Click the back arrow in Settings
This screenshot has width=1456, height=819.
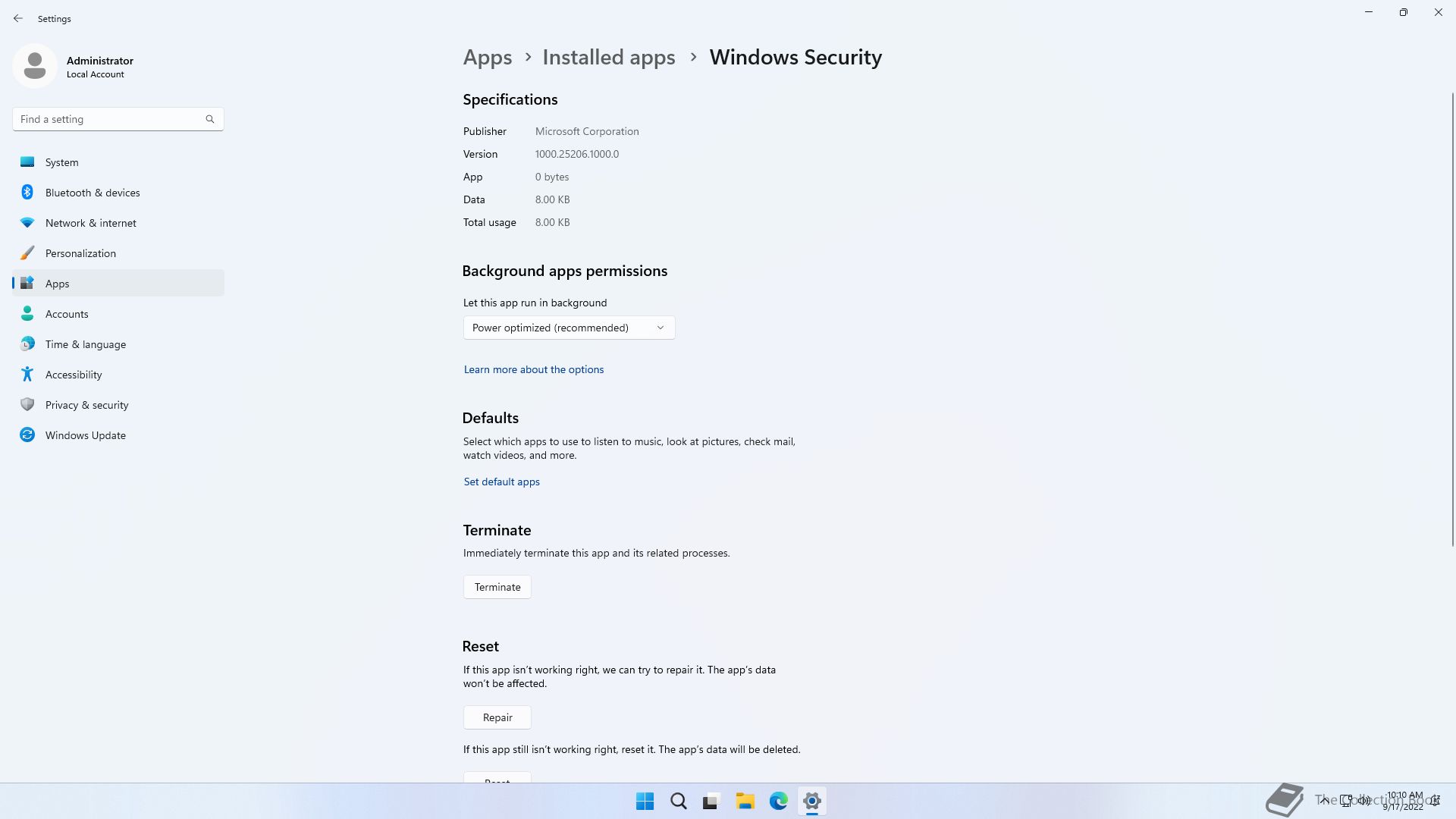(18, 18)
